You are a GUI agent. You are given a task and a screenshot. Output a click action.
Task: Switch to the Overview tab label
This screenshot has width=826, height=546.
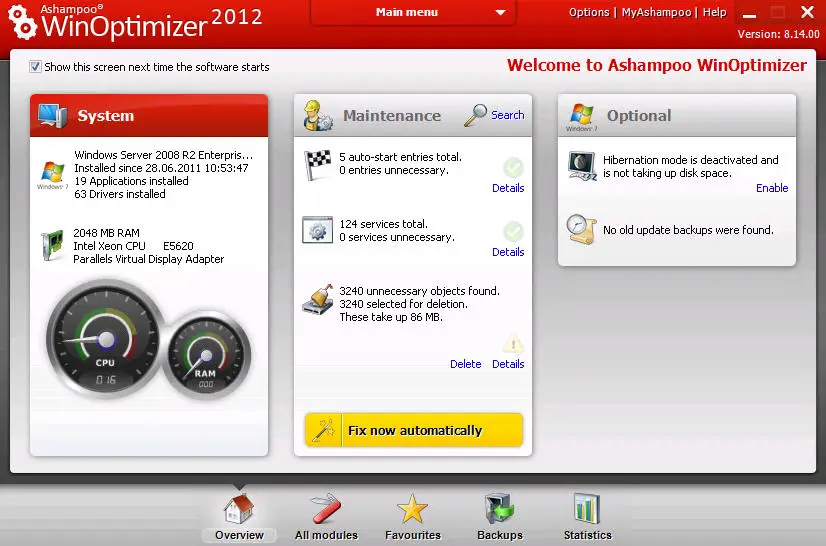click(x=239, y=535)
